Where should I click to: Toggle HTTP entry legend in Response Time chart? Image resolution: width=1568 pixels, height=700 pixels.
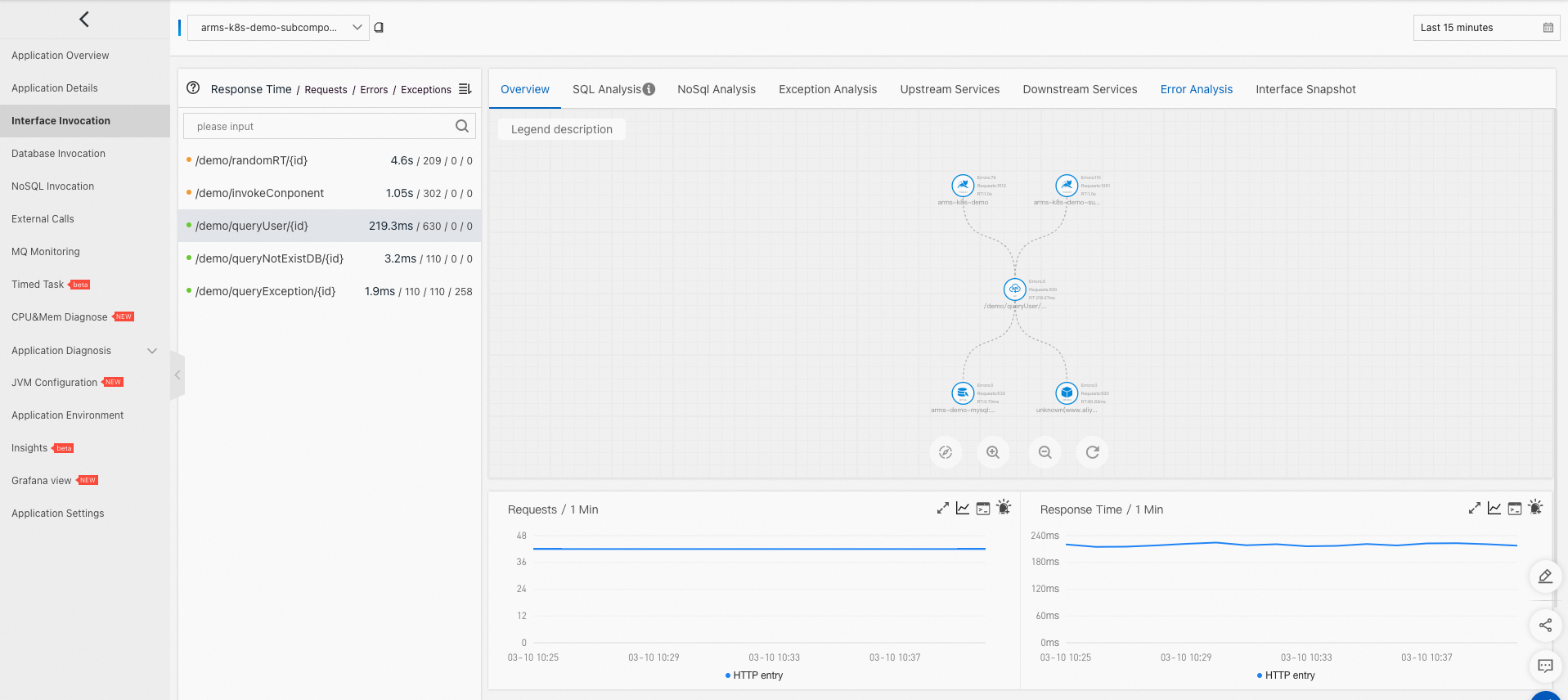(x=1286, y=675)
